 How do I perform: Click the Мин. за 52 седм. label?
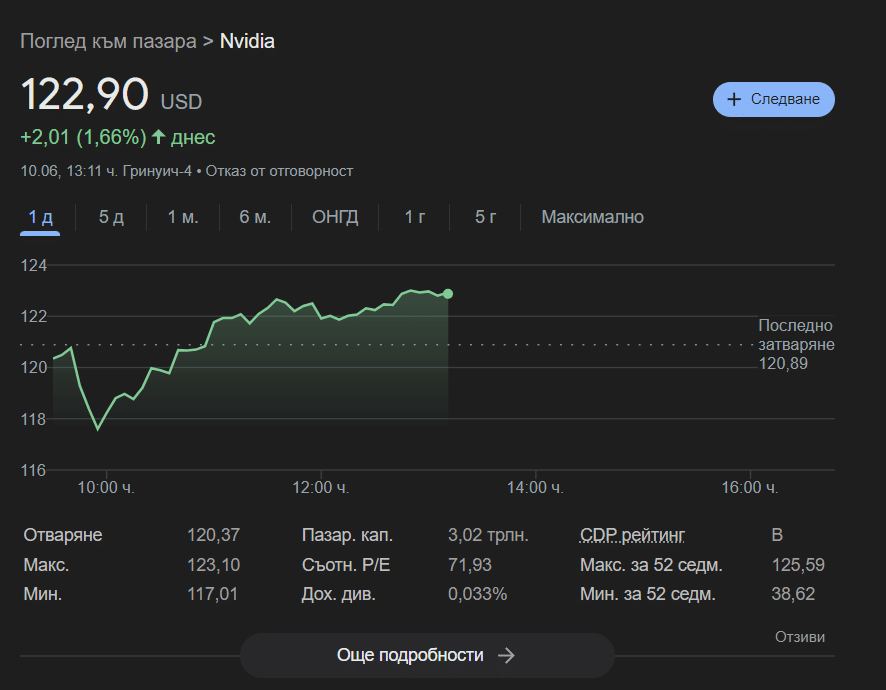coord(648,594)
